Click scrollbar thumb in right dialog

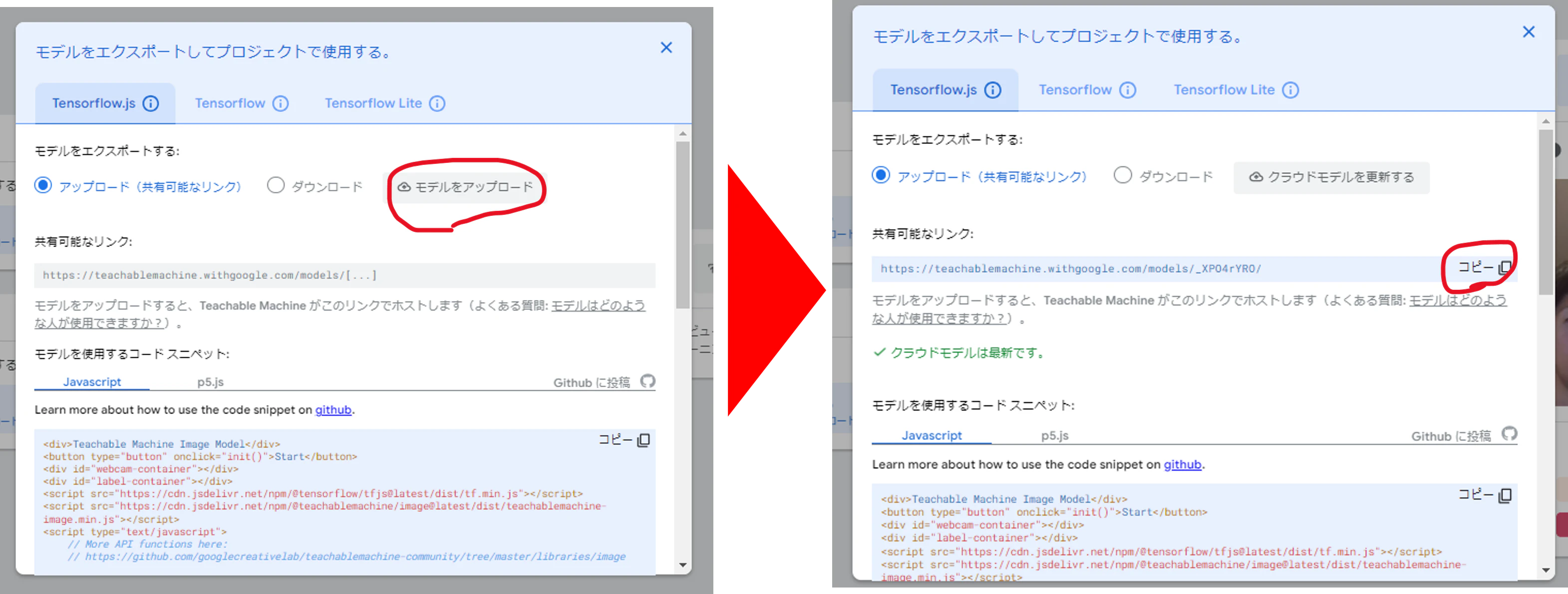point(1546,212)
